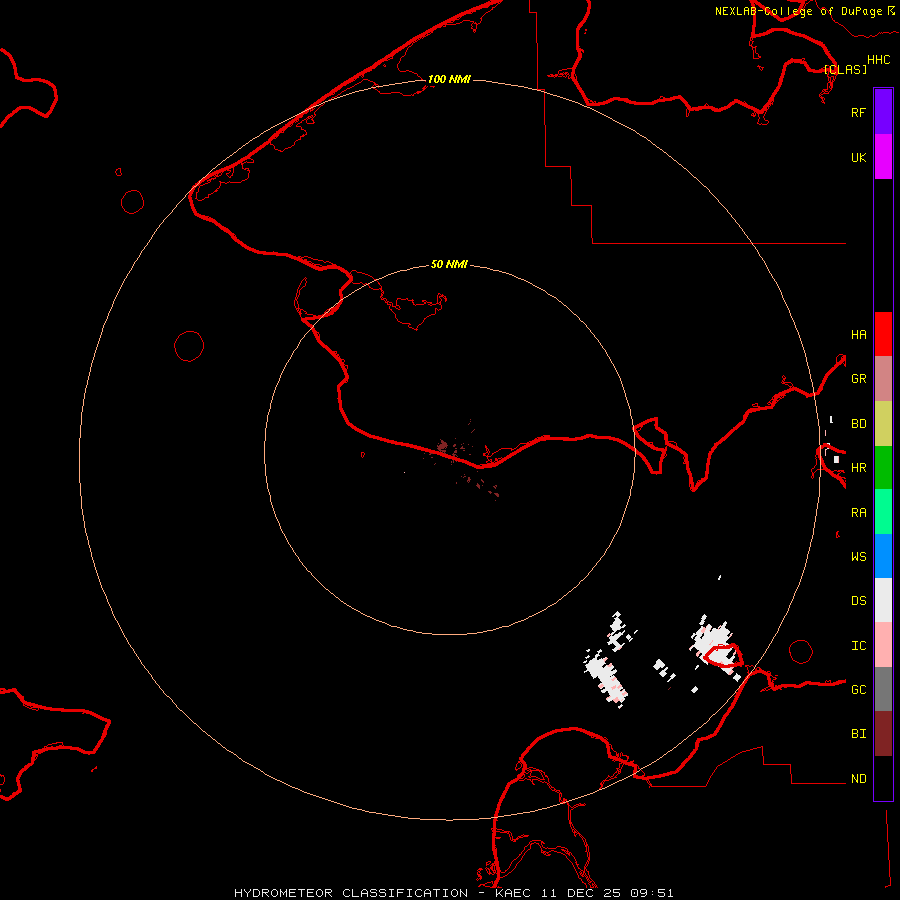900x900 pixels.
Task: Click the HA legend label
Action: [858, 335]
